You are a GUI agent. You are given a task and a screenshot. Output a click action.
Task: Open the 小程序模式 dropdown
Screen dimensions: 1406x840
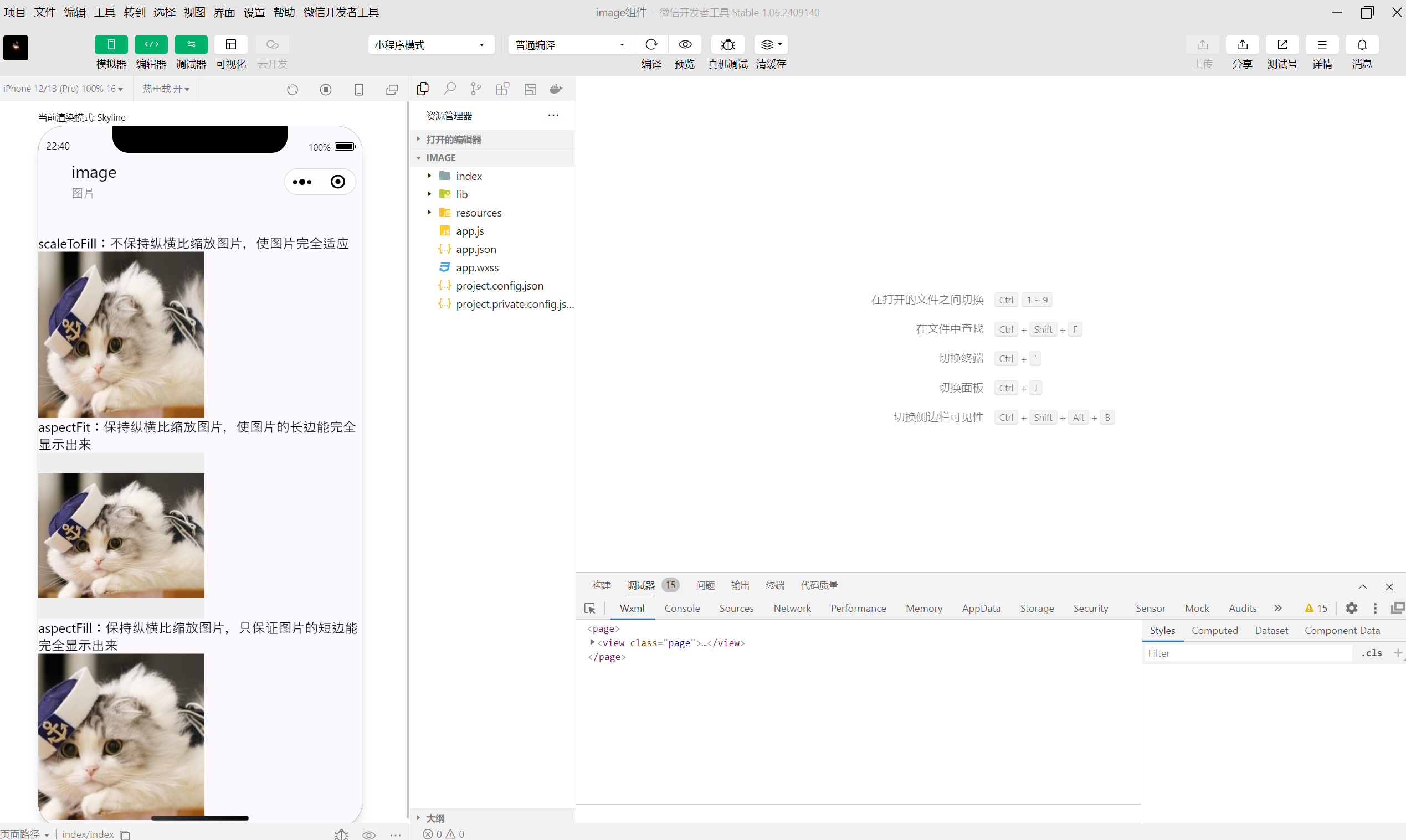(430, 45)
